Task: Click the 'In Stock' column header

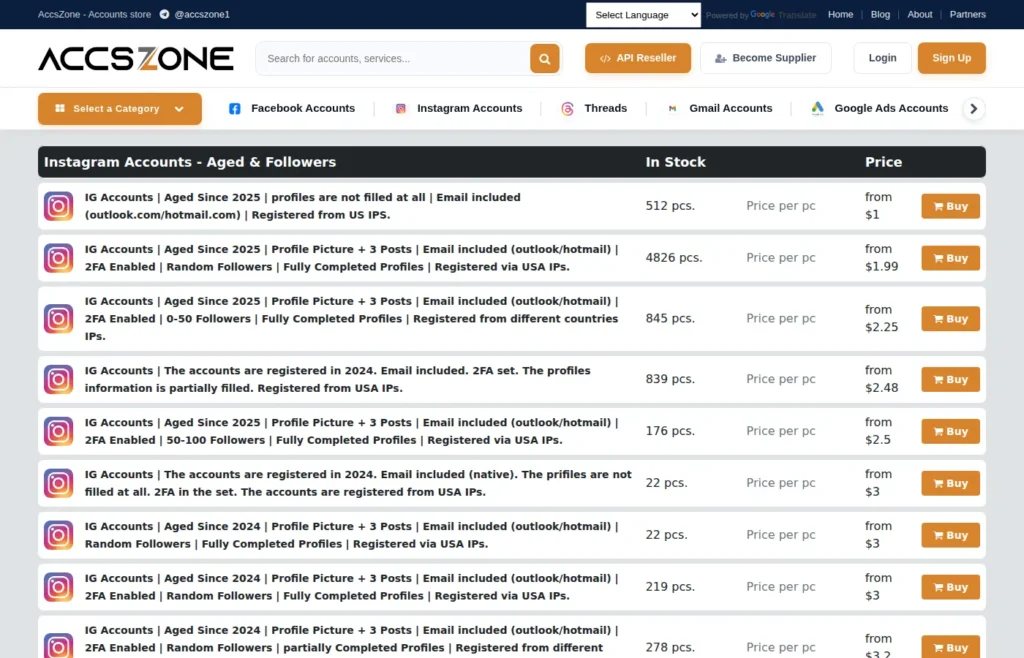Action: point(675,162)
